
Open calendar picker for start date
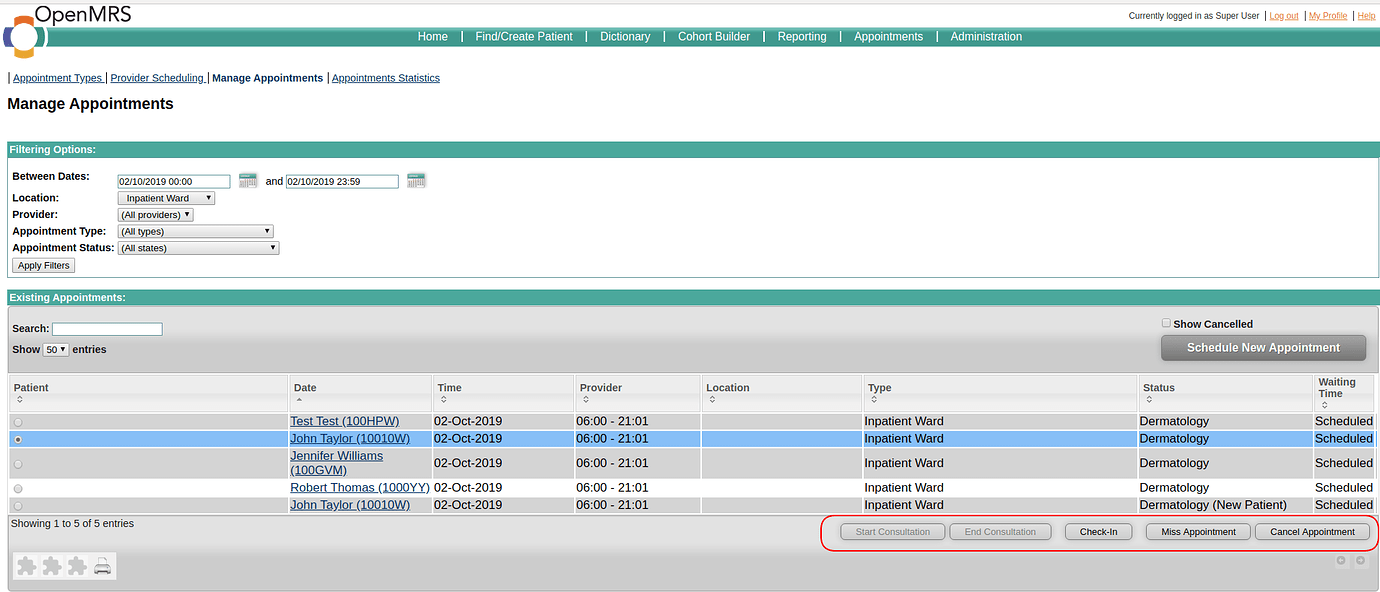pyautogui.click(x=247, y=181)
